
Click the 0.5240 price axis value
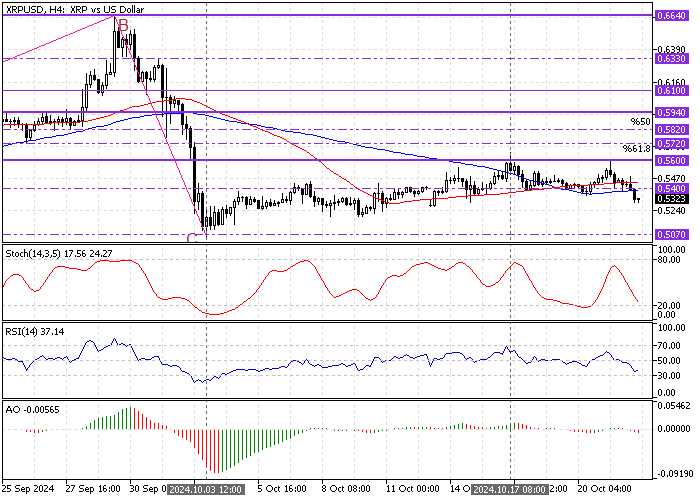point(673,211)
